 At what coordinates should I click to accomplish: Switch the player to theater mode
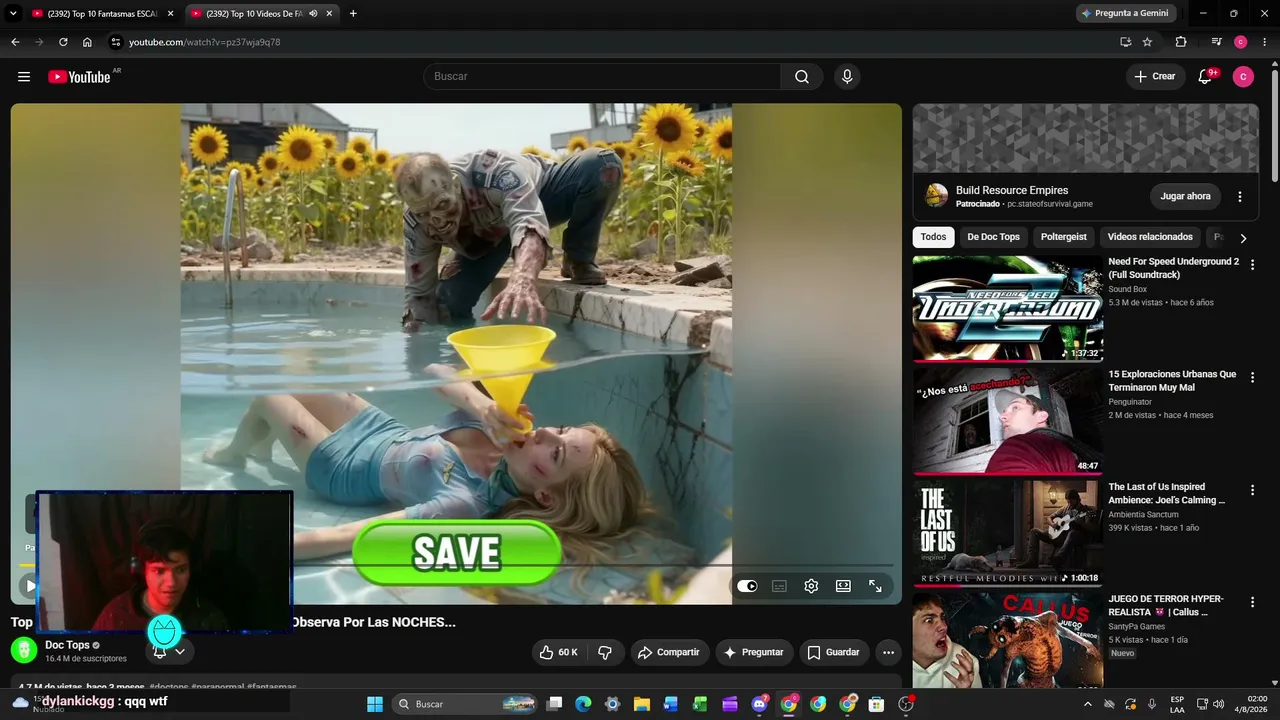(843, 586)
